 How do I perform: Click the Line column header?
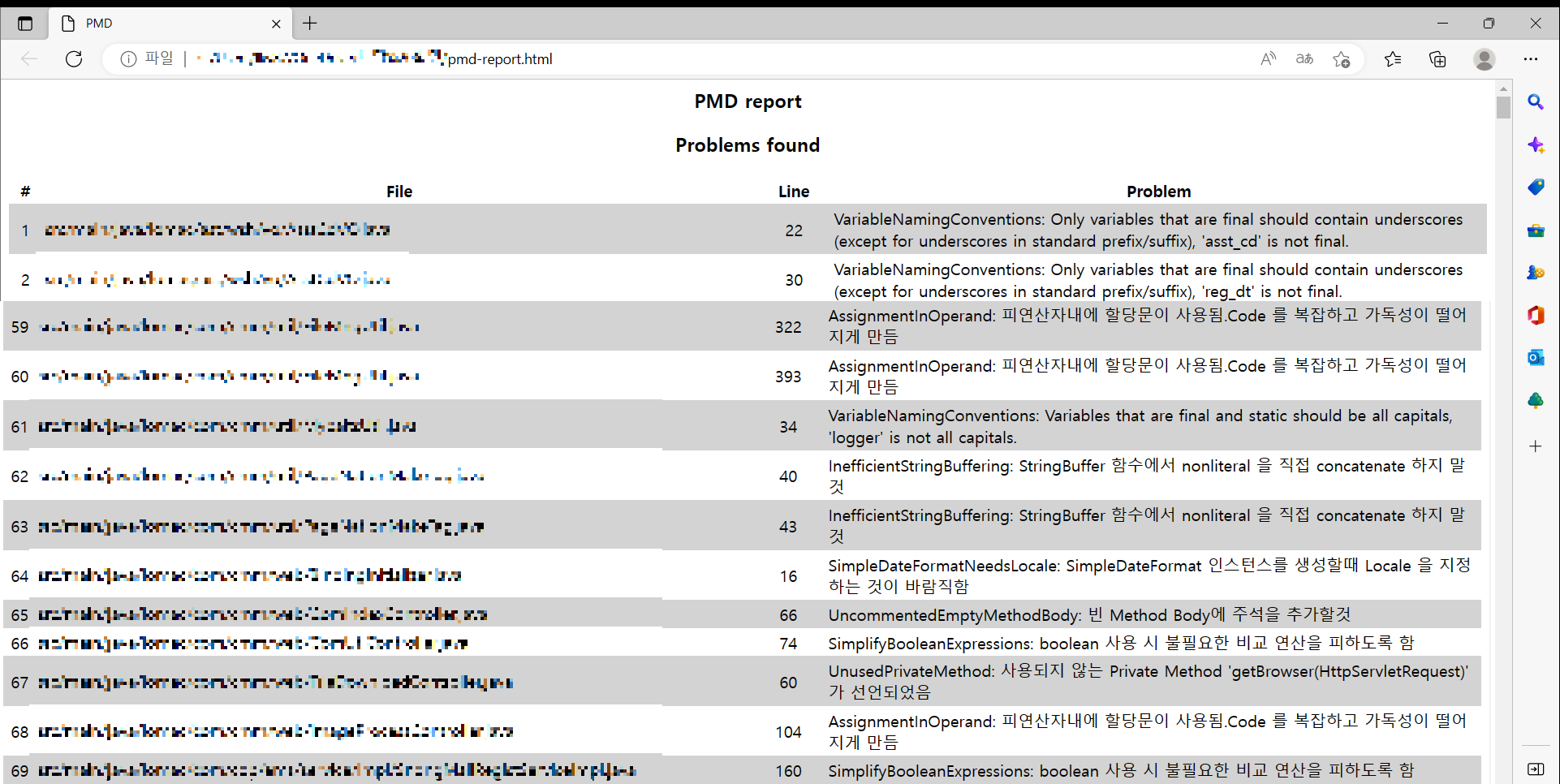[794, 192]
